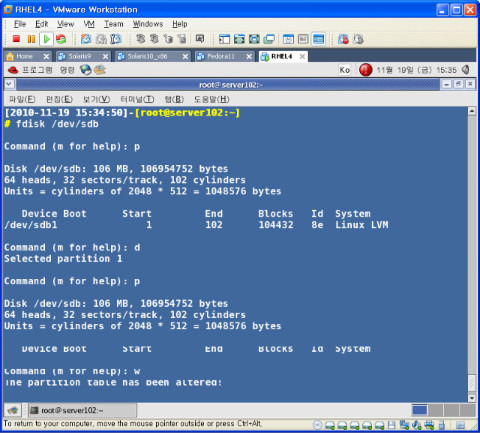Click the printer device status icon
The image size is (480, 433).
[x=429, y=425]
